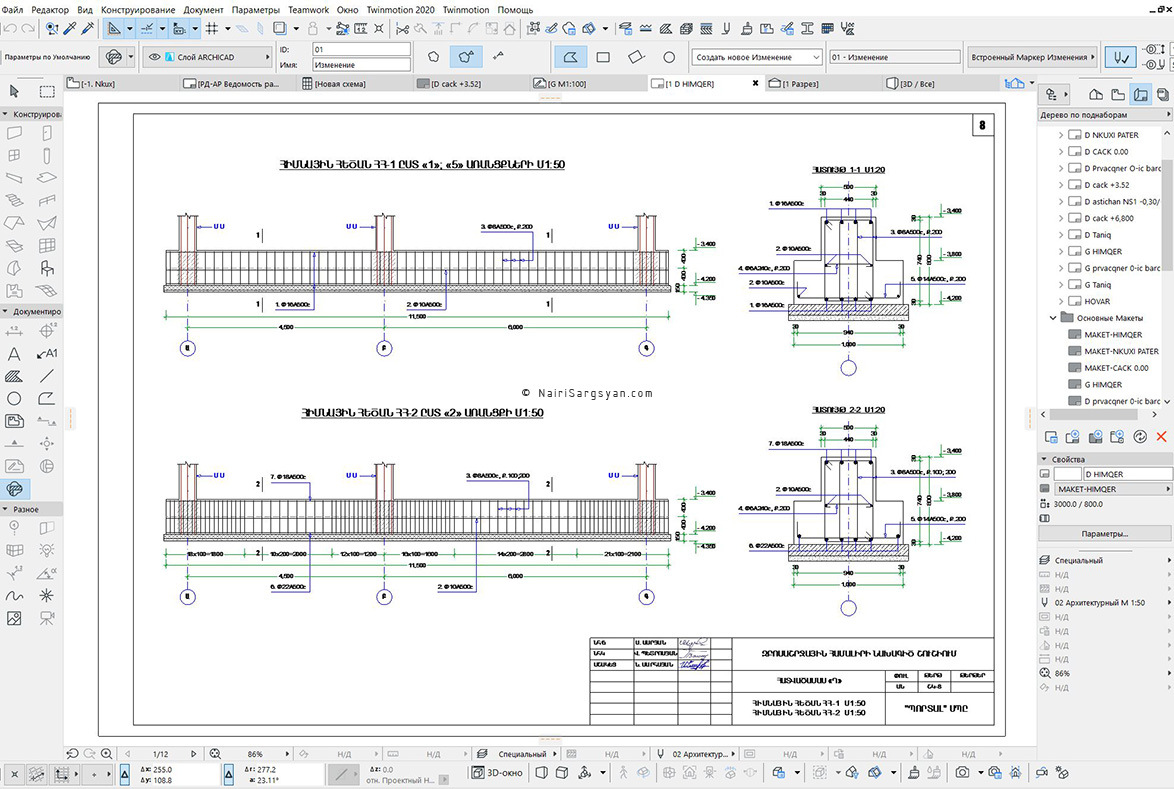The image size is (1174, 789).
Task: Toggle ARCHICAD layer eye visibility
Action: (x=154, y=57)
